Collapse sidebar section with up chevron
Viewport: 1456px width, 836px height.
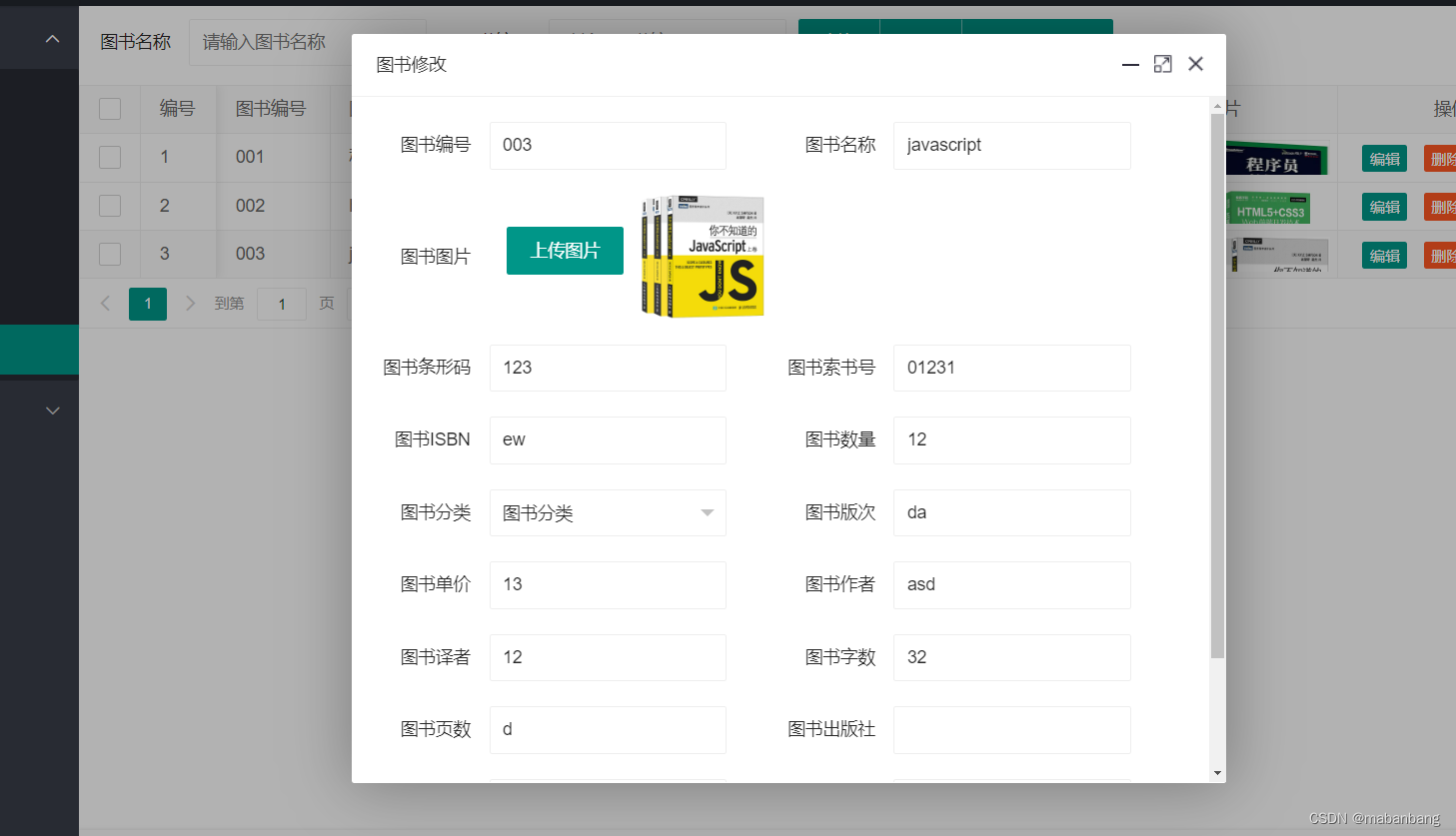[53, 39]
